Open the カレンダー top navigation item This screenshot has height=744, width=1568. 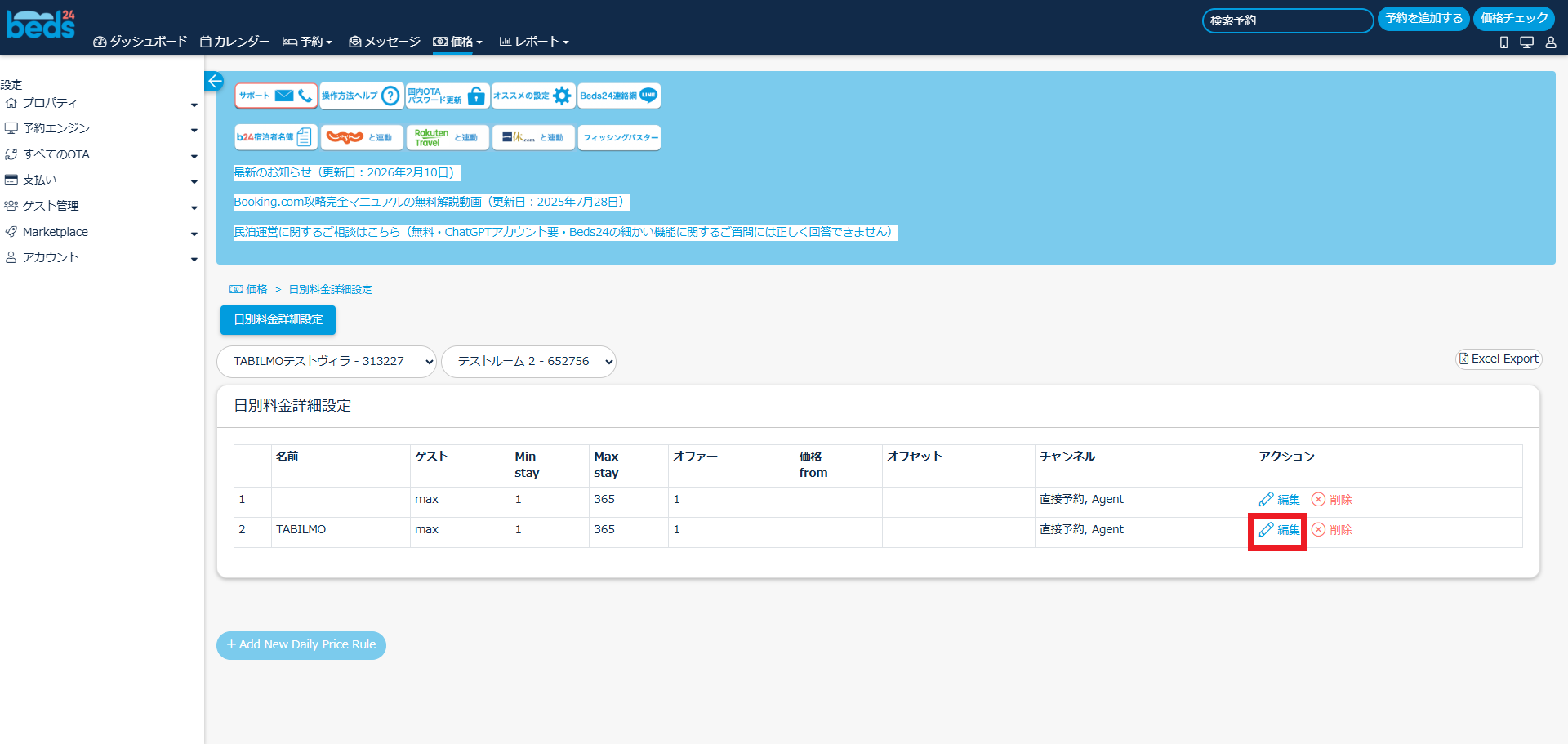point(235,42)
